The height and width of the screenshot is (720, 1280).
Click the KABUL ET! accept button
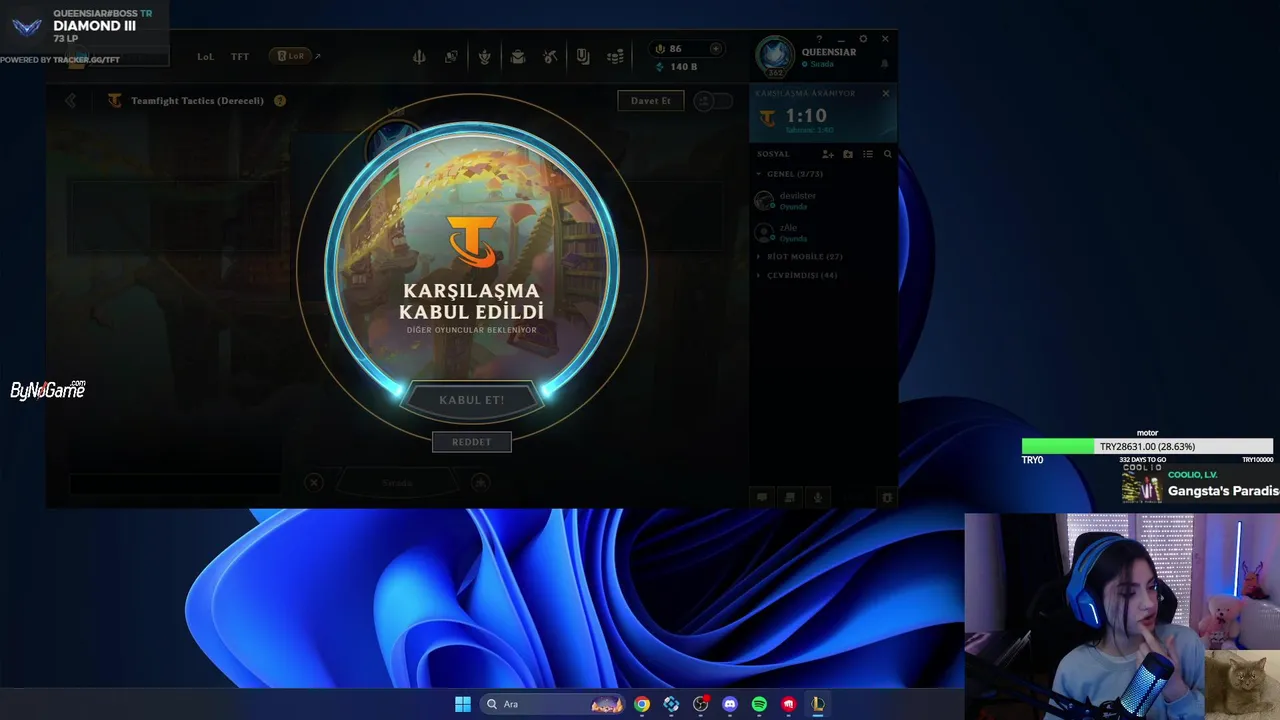pyautogui.click(x=471, y=400)
